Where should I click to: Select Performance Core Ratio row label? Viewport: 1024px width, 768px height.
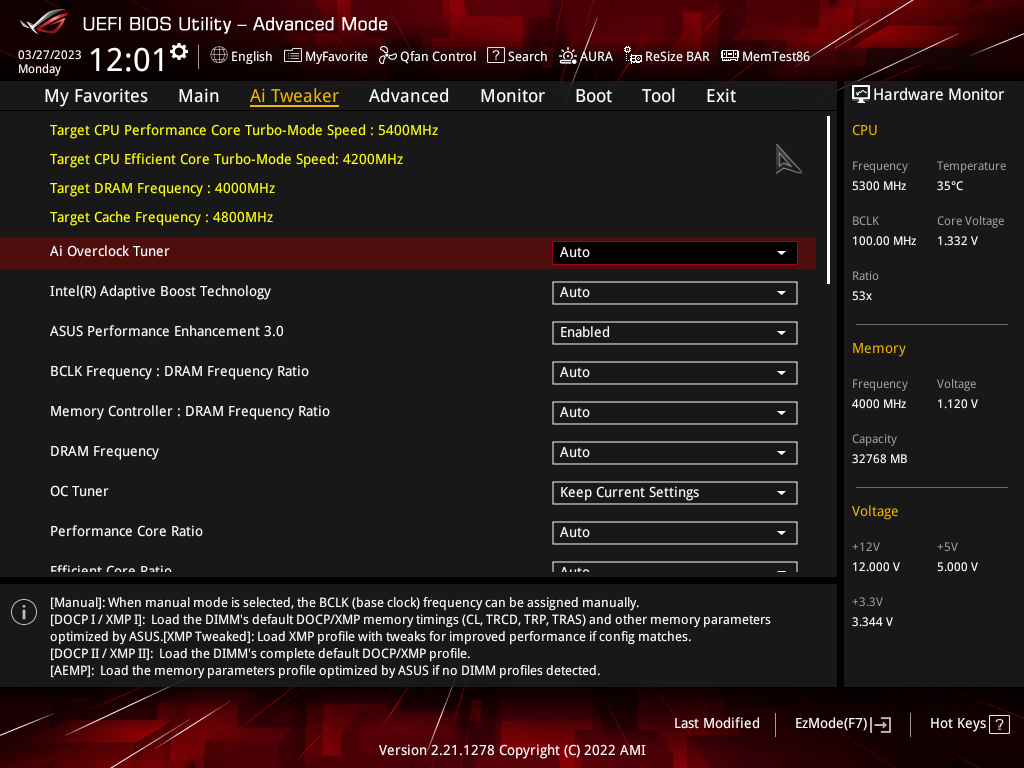coord(127,531)
